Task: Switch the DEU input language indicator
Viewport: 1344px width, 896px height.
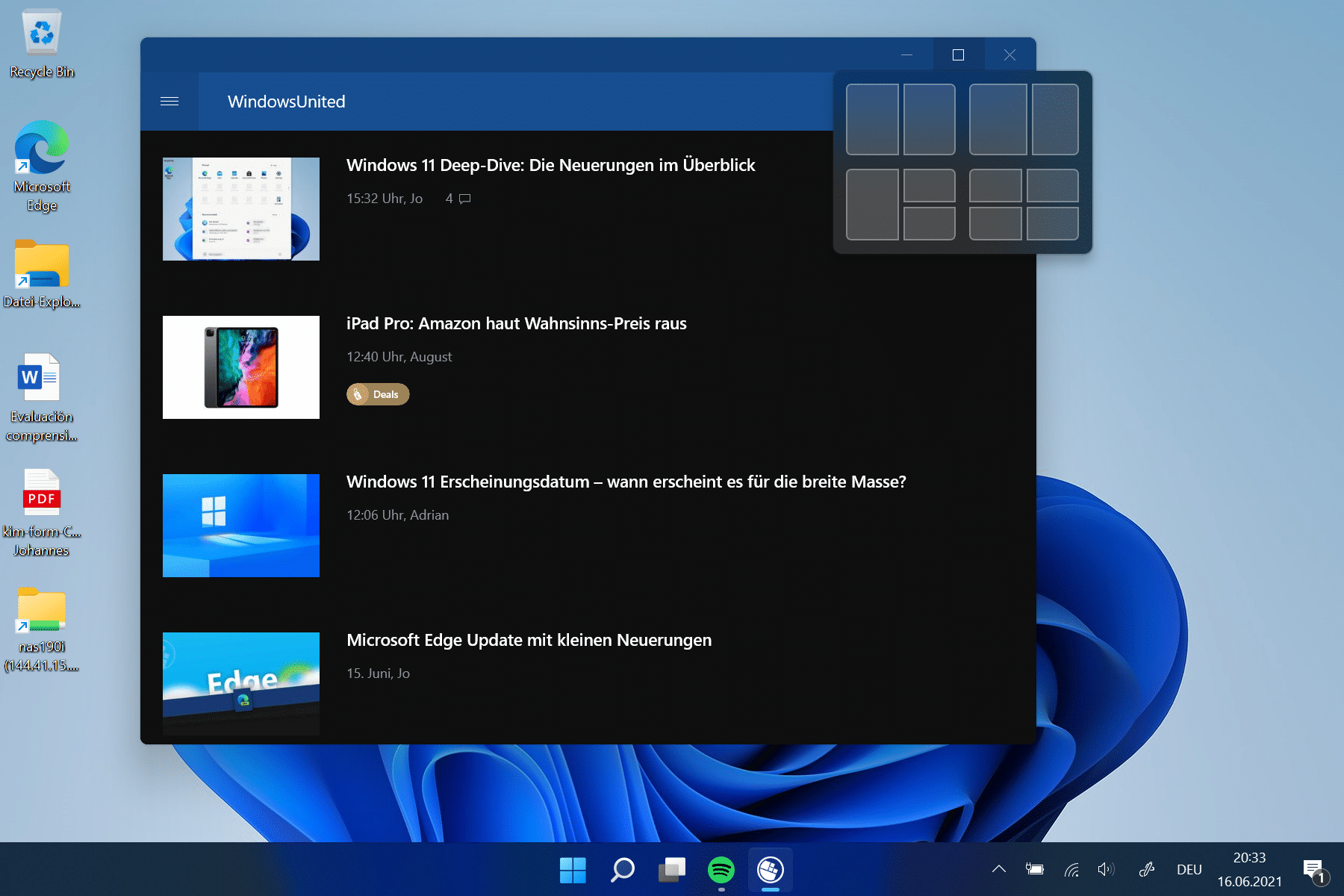Action: click(x=1189, y=870)
